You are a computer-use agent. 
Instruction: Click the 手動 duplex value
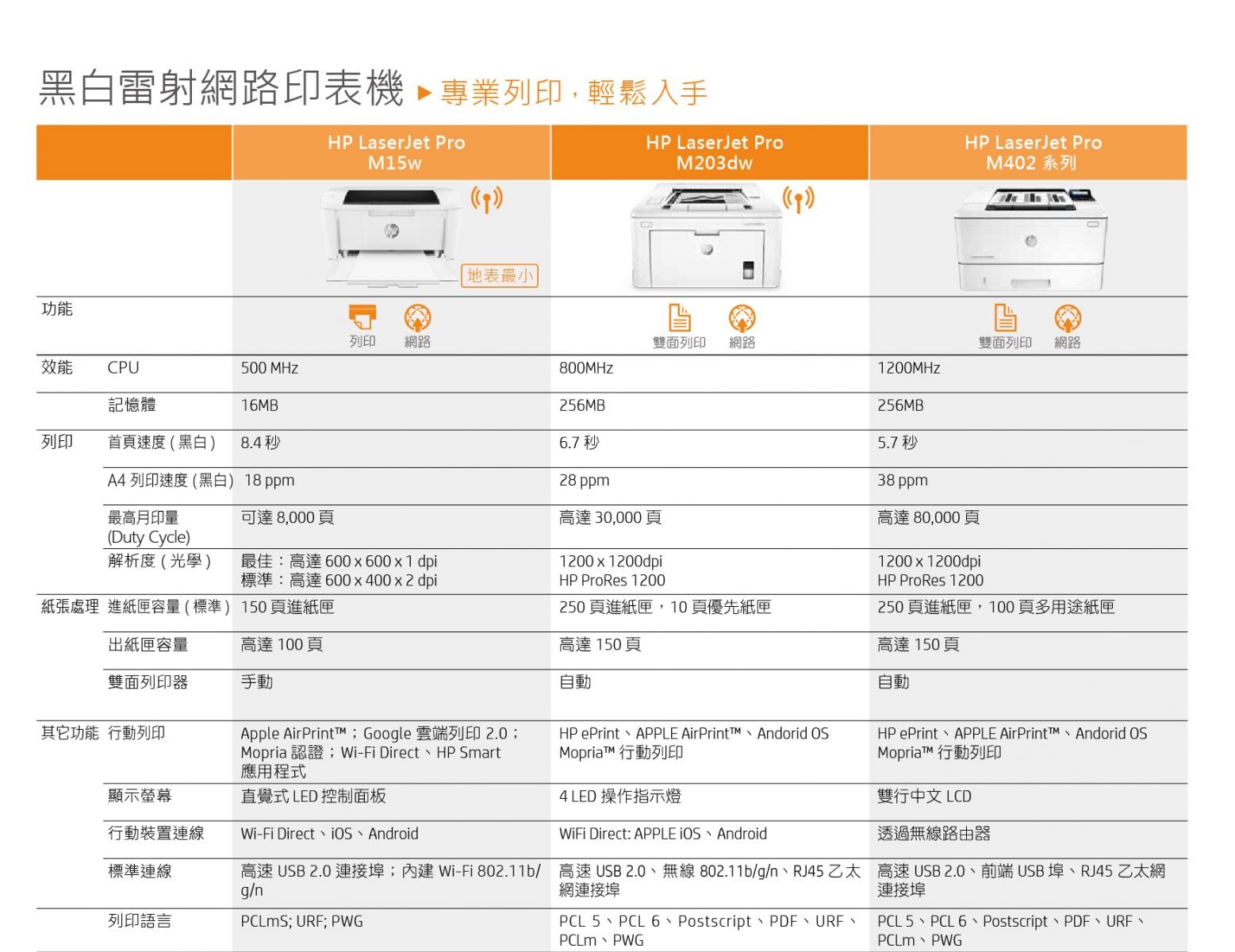(257, 681)
